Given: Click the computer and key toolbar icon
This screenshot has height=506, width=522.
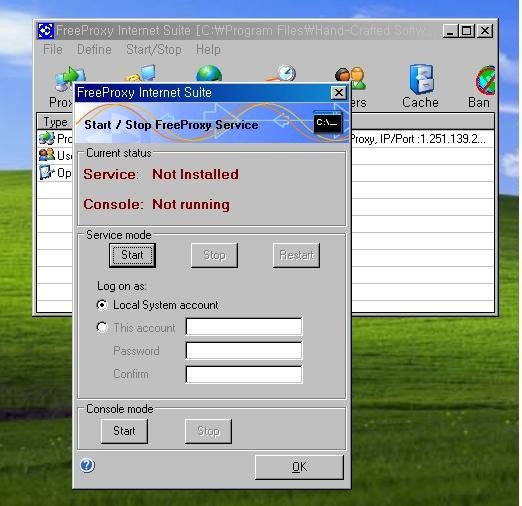Looking at the screenshot, I should tap(141, 73).
